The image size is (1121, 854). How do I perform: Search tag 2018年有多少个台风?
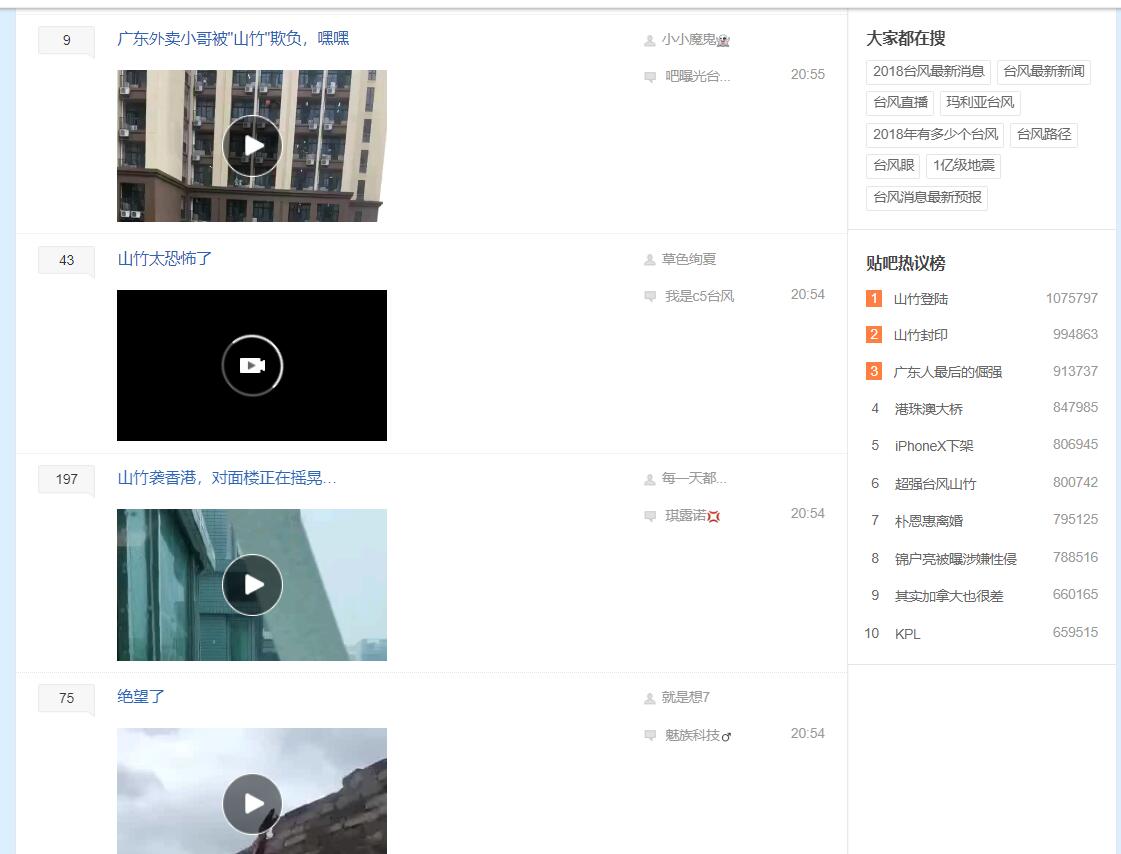[935, 134]
